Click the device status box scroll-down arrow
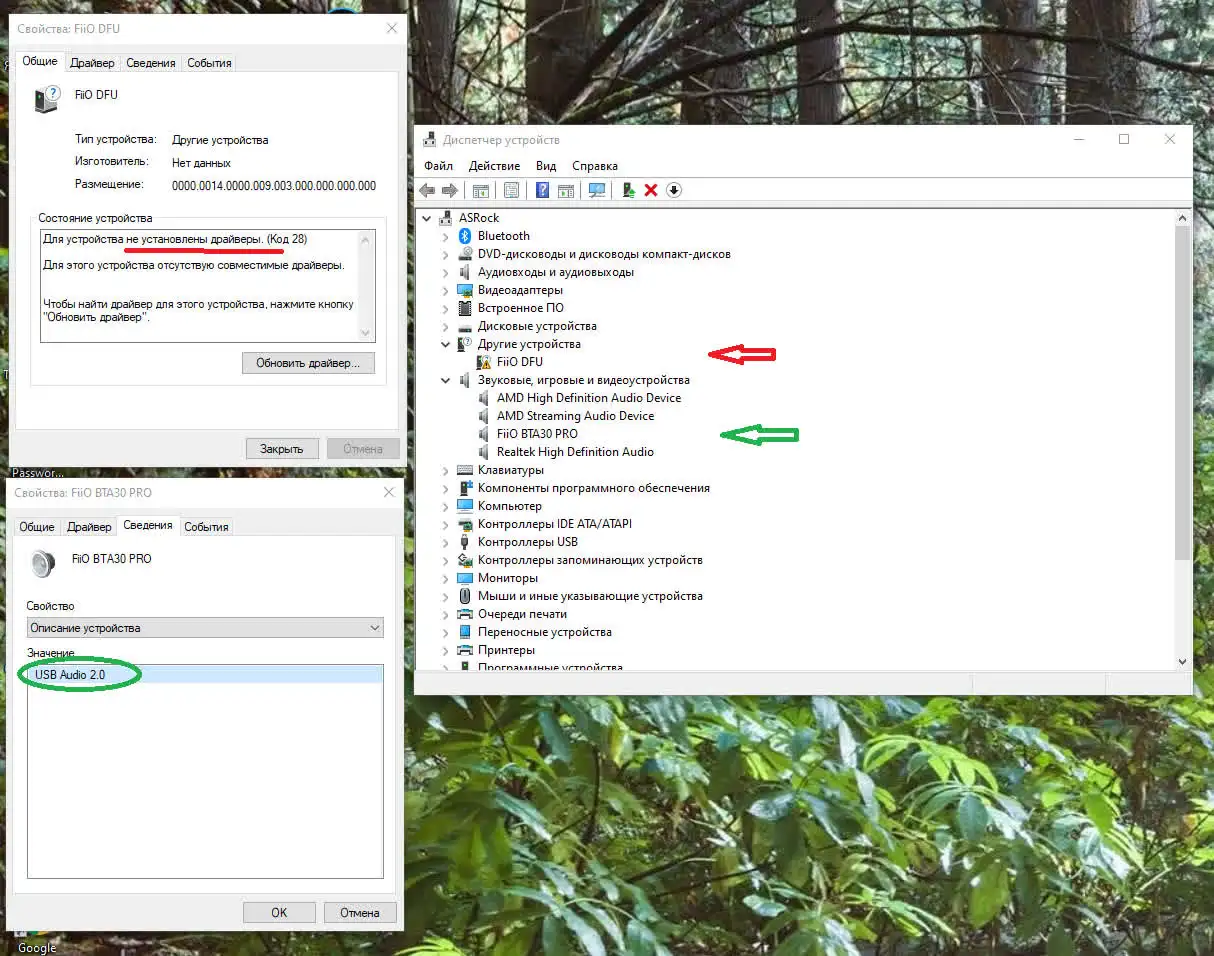Screen dimensions: 1214x956 (365, 333)
